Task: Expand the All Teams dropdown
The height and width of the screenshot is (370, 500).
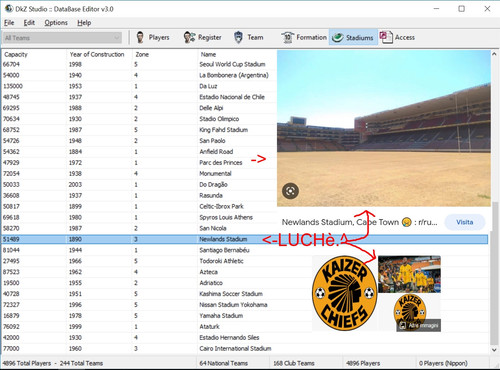Action: pyautogui.click(x=62, y=38)
